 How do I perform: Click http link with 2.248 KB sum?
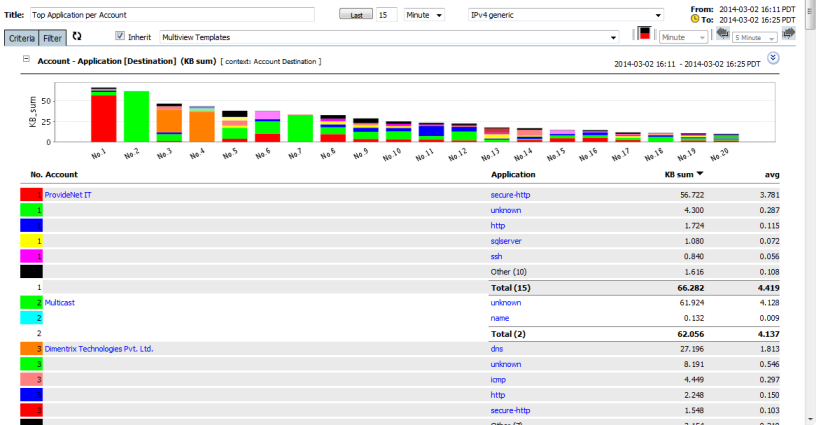[x=498, y=395]
